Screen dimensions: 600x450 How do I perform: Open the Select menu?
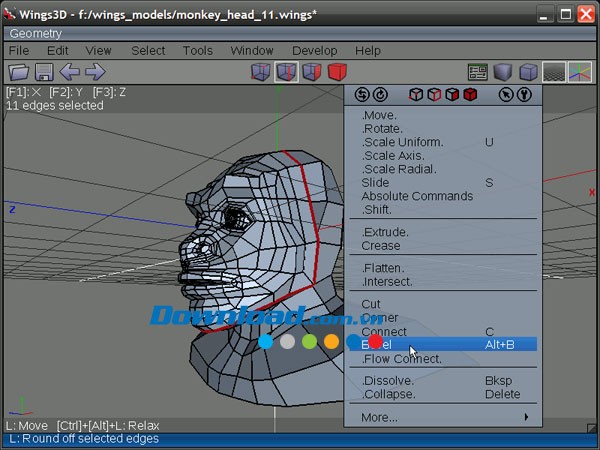click(148, 51)
